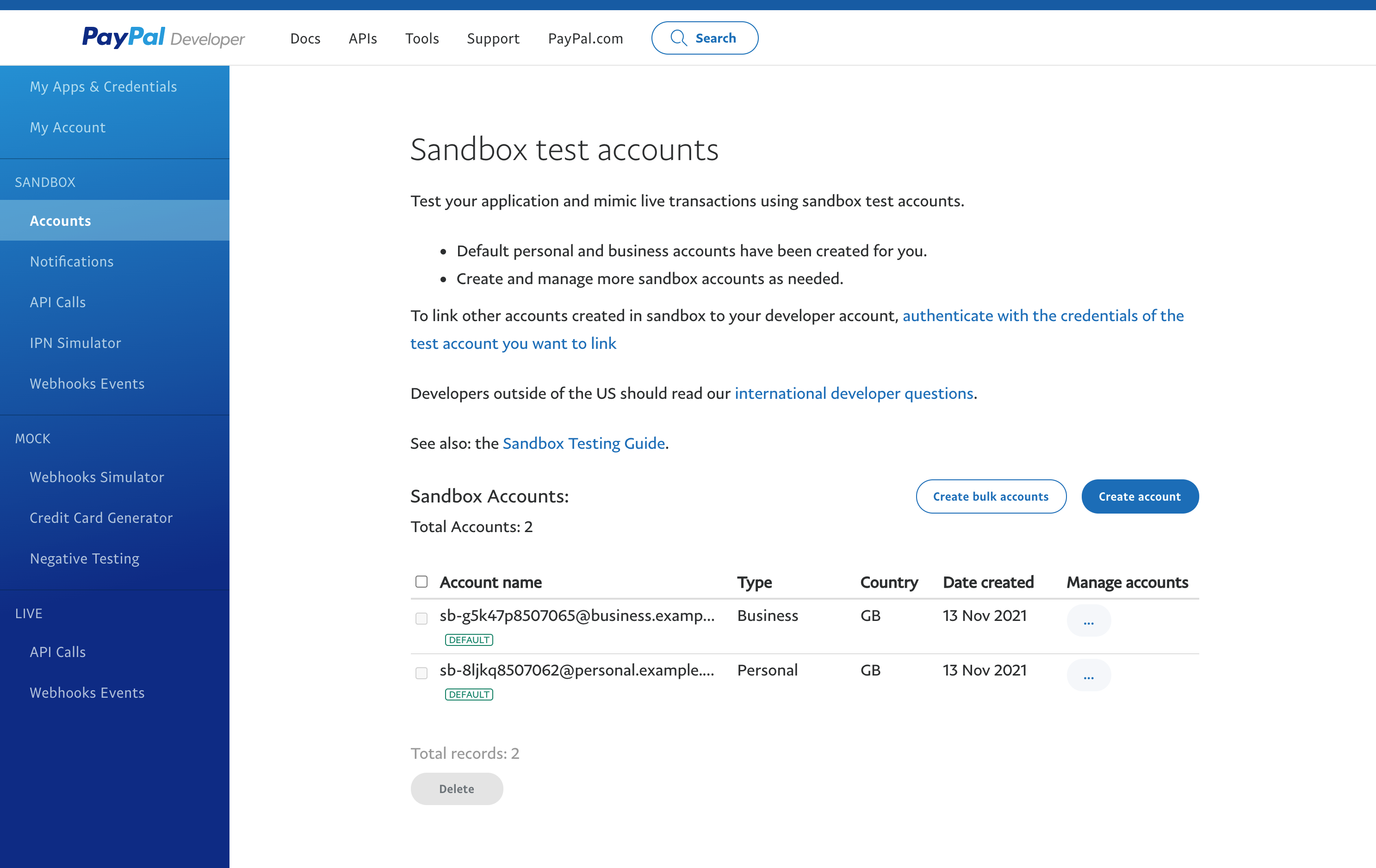Click the PayPal Developer logo
This screenshot has height=868, width=1376.
click(163, 38)
